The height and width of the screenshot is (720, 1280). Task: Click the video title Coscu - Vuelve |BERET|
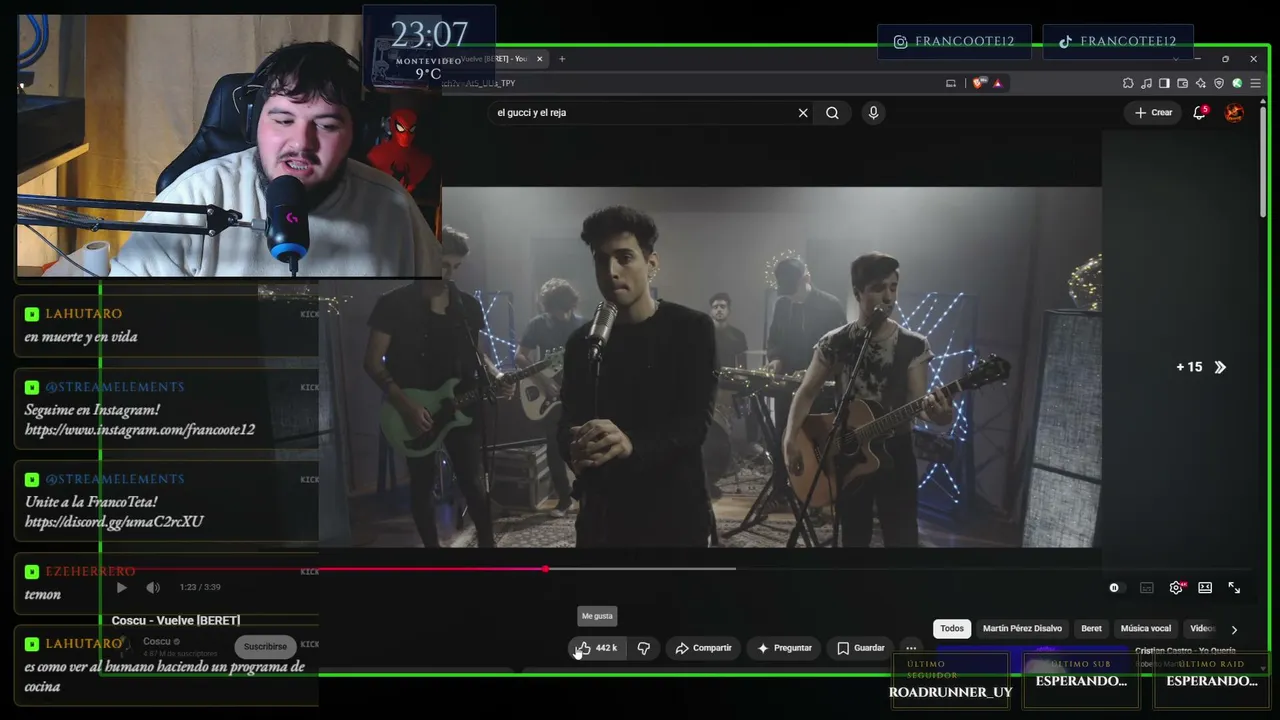(176, 621)
